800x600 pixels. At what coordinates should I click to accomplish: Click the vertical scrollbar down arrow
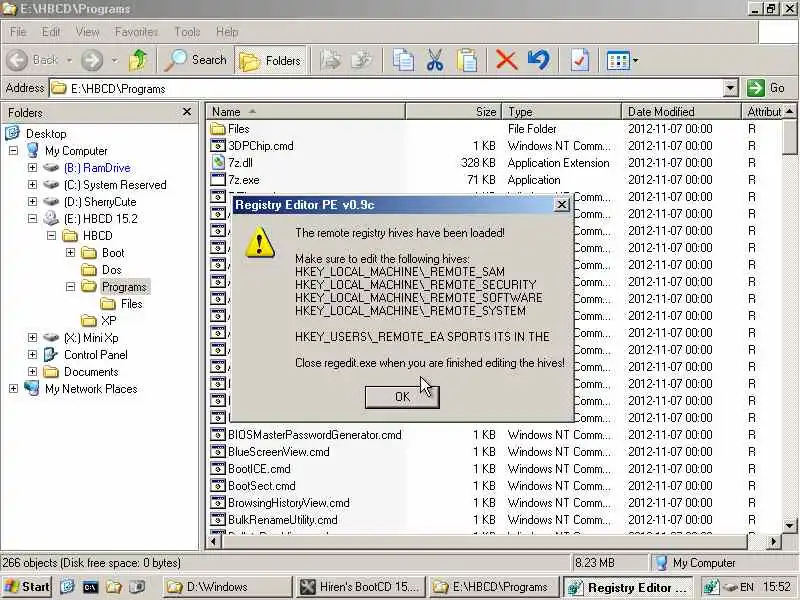(789, 525)
